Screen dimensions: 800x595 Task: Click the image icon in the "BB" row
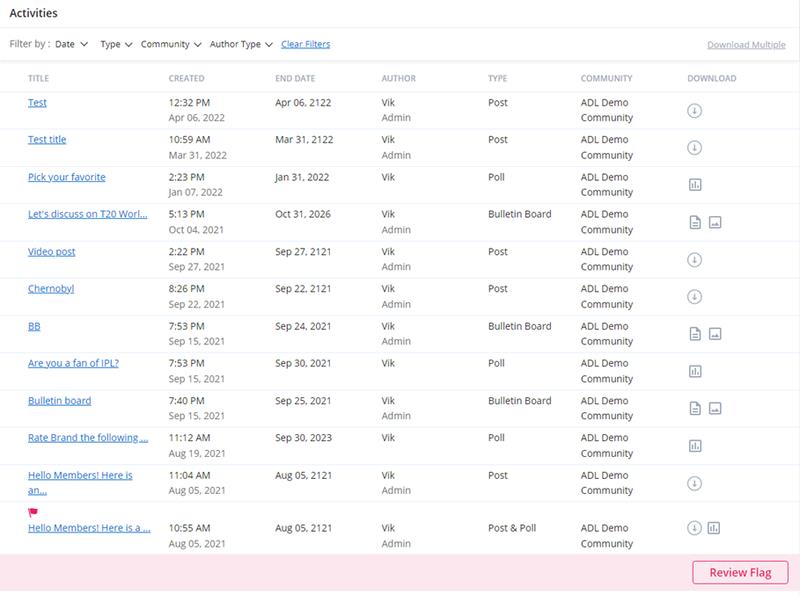715,334
